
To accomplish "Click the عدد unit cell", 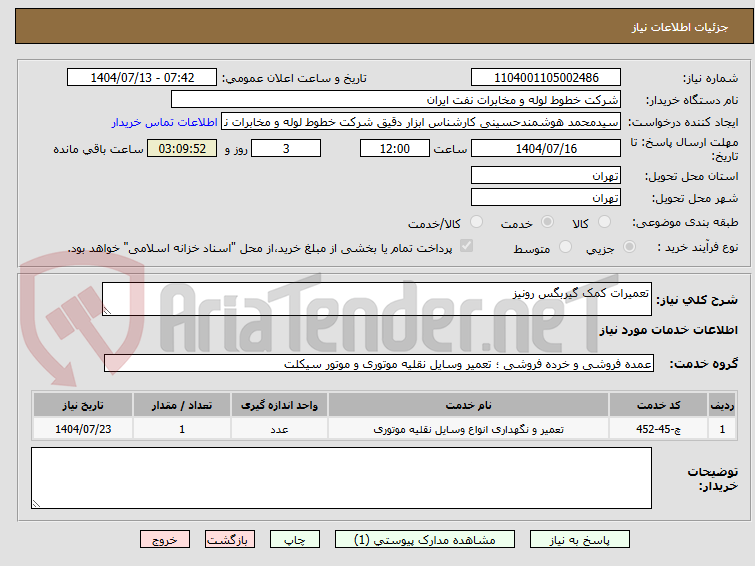I will (279, 429).
